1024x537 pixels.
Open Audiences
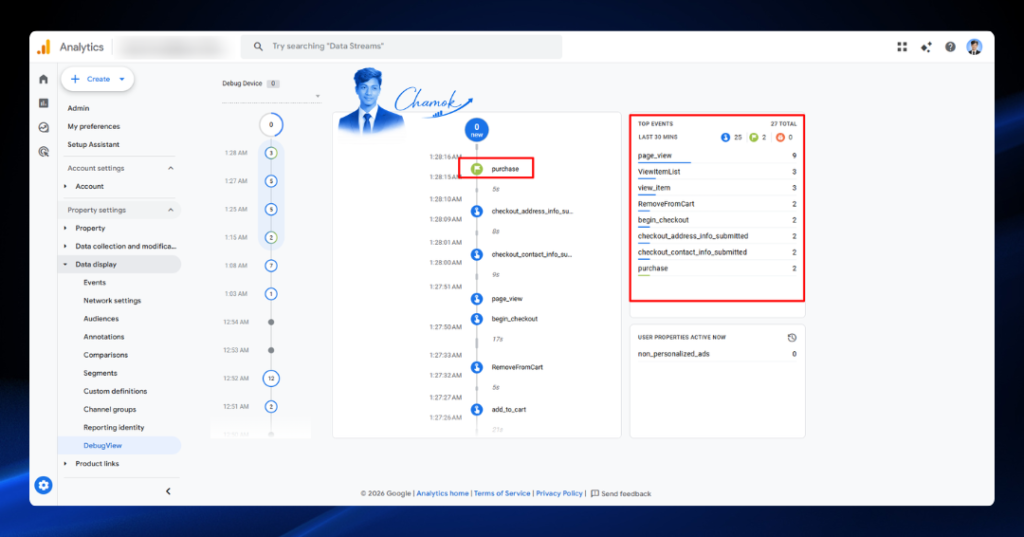click(101, 319)
